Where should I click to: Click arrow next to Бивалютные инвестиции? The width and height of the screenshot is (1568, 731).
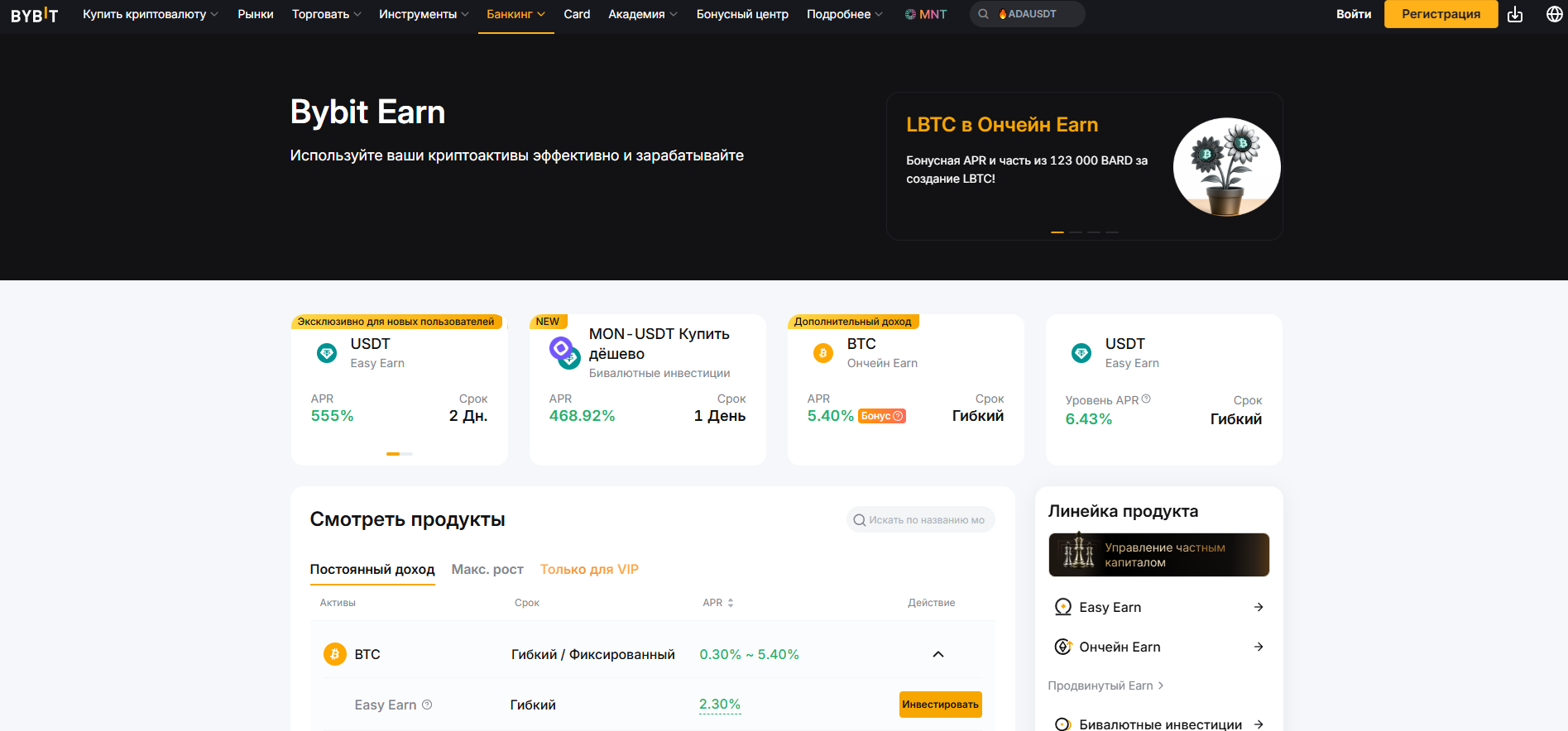1259,724
